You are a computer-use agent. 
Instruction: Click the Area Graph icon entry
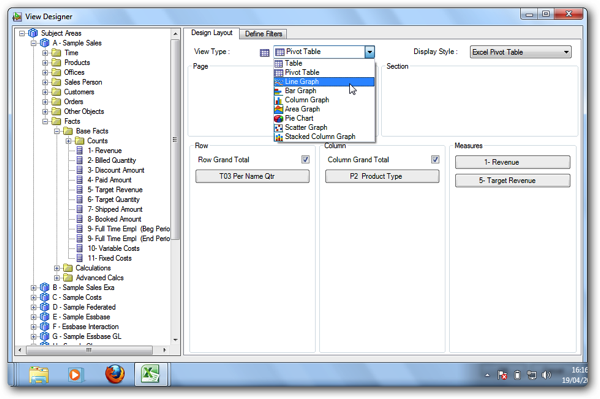(279, 109)
